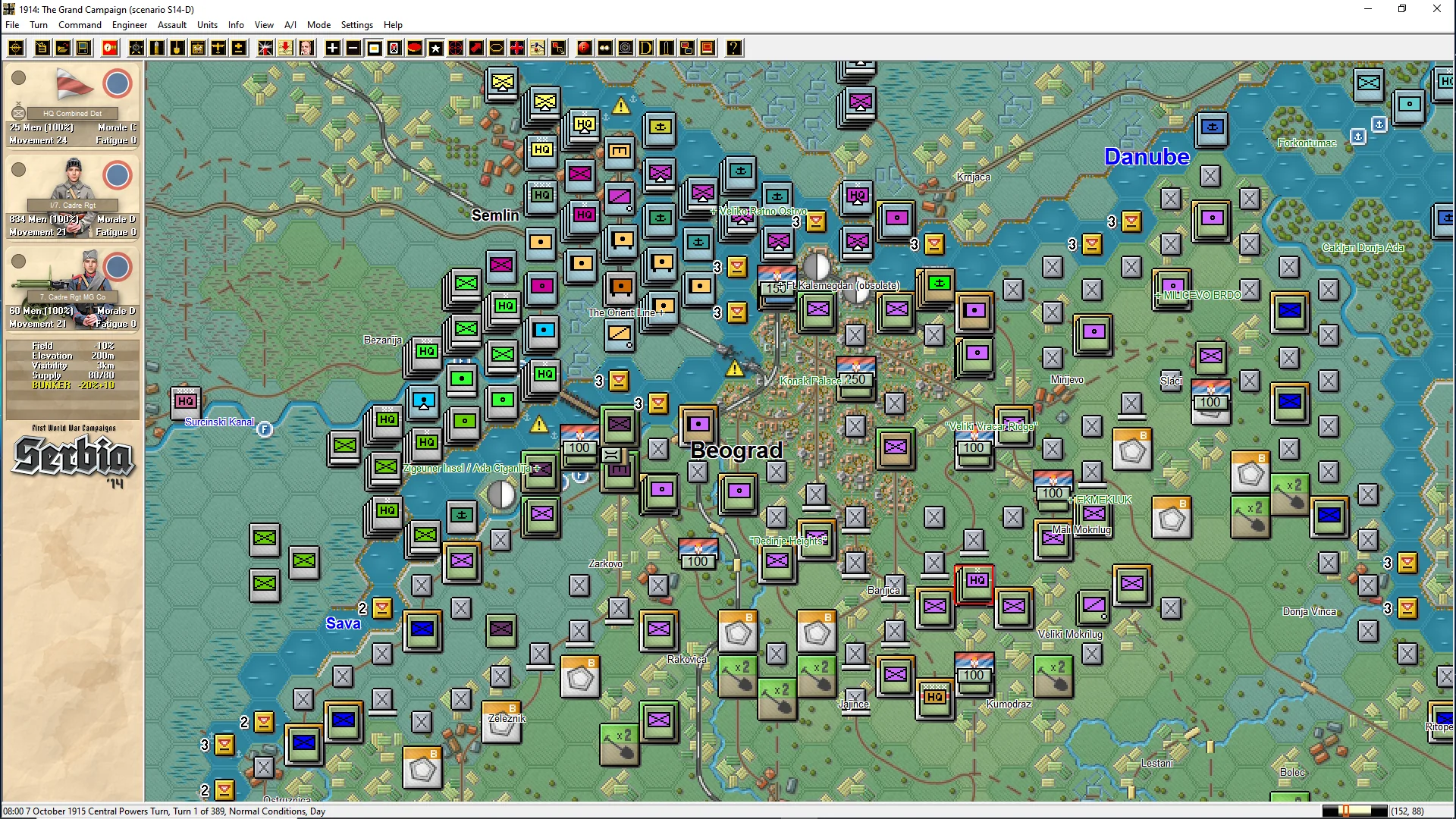
Task: Open the Turn menu
Action: pos(39,25)
